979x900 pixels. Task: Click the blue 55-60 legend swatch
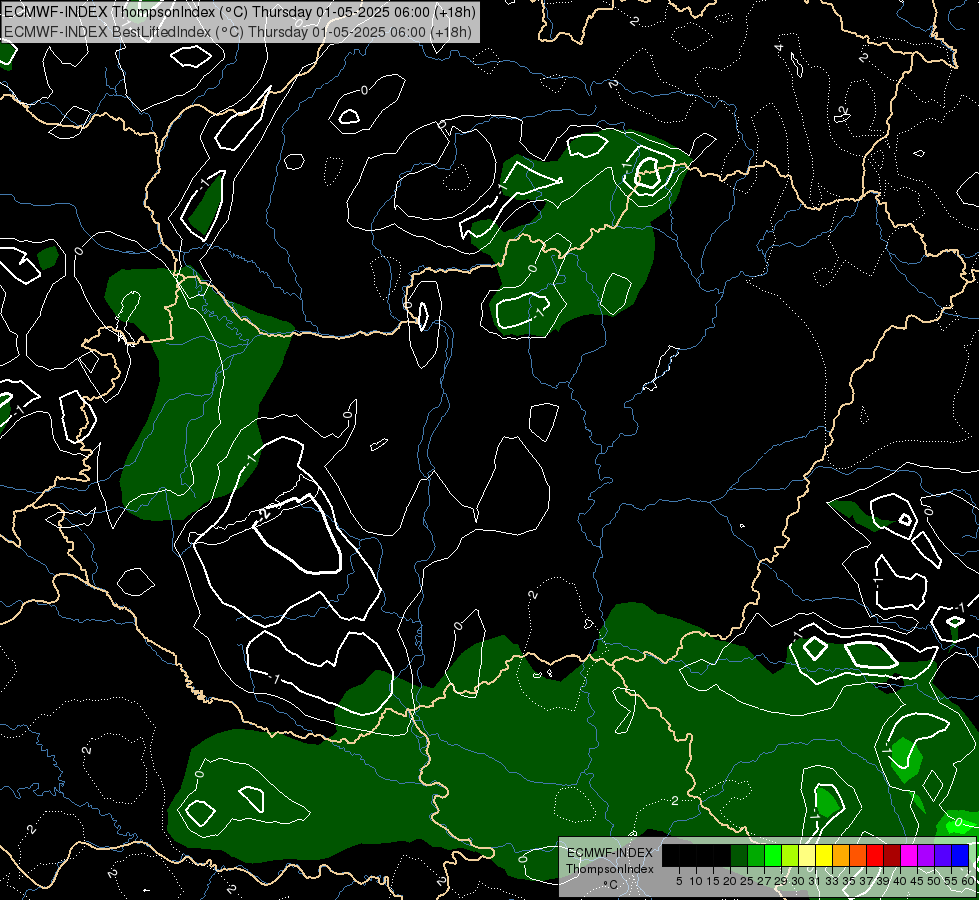tap(960, 855)
